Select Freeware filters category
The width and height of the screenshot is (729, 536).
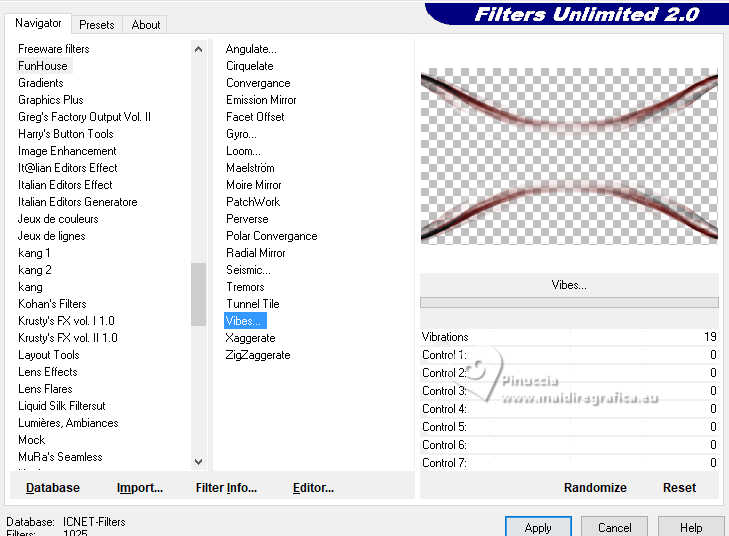pos(53,49)
